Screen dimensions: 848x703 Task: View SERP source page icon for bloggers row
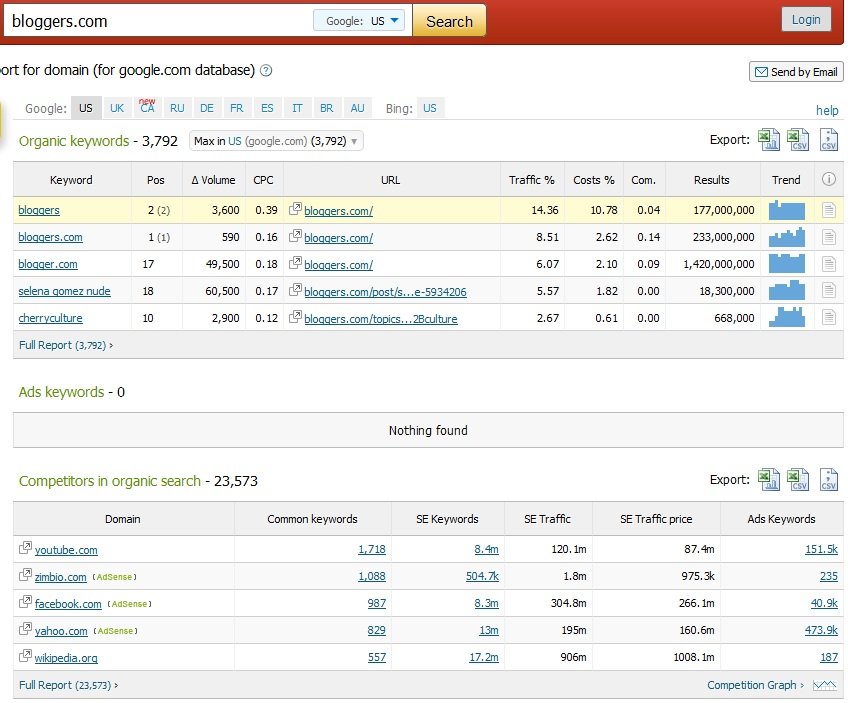(829, 210)
